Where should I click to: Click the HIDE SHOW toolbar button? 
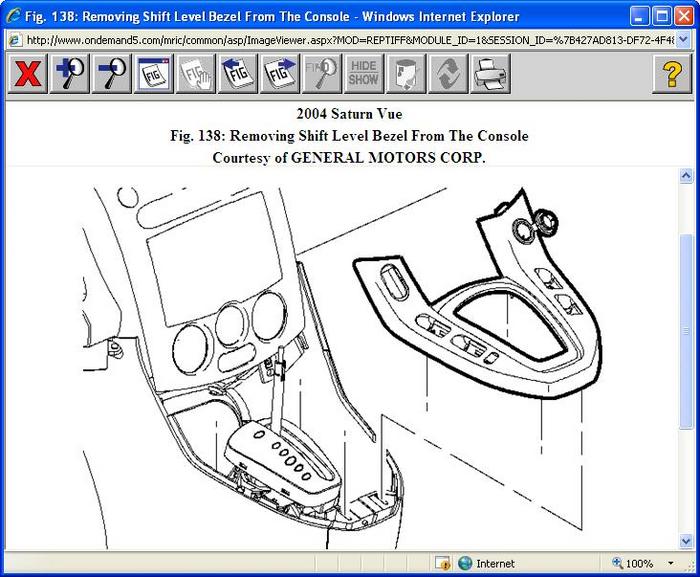pos(364,74)
